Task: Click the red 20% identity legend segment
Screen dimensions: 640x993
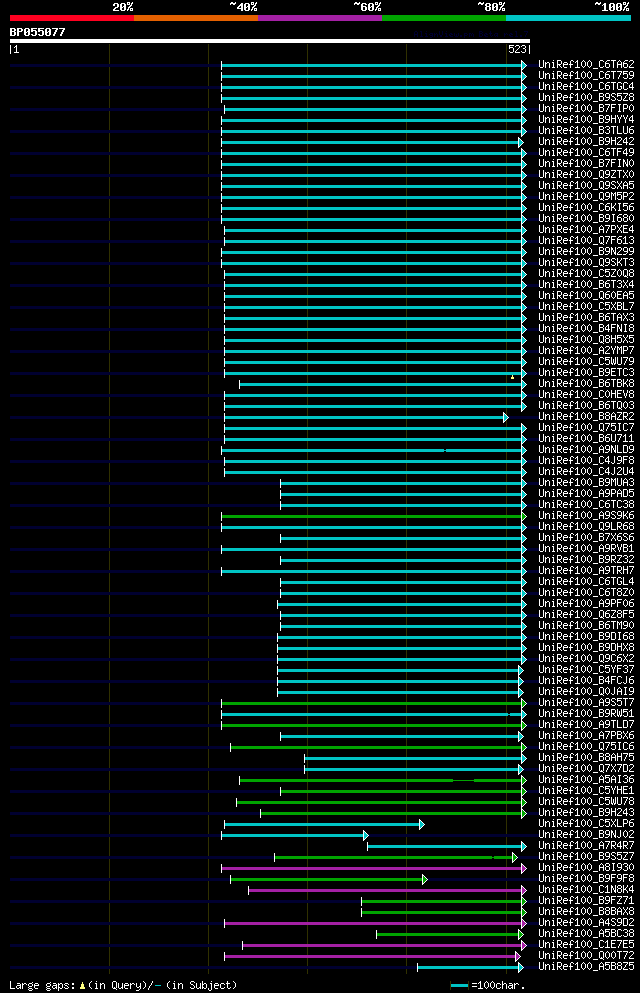Action: (x=72, y=18)
